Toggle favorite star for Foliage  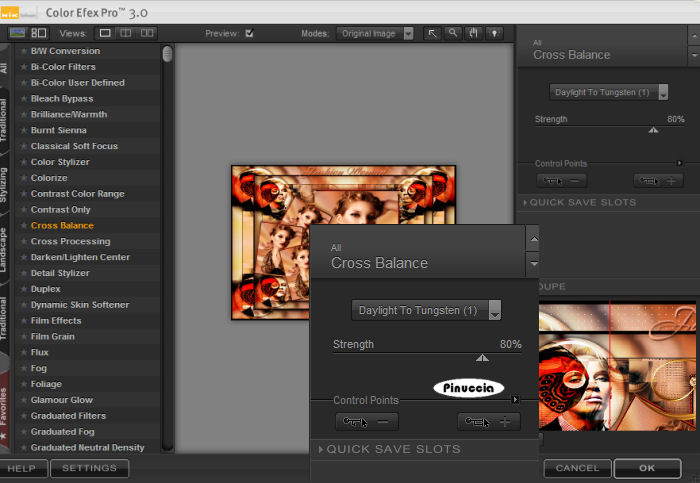[x=24, y=384]
